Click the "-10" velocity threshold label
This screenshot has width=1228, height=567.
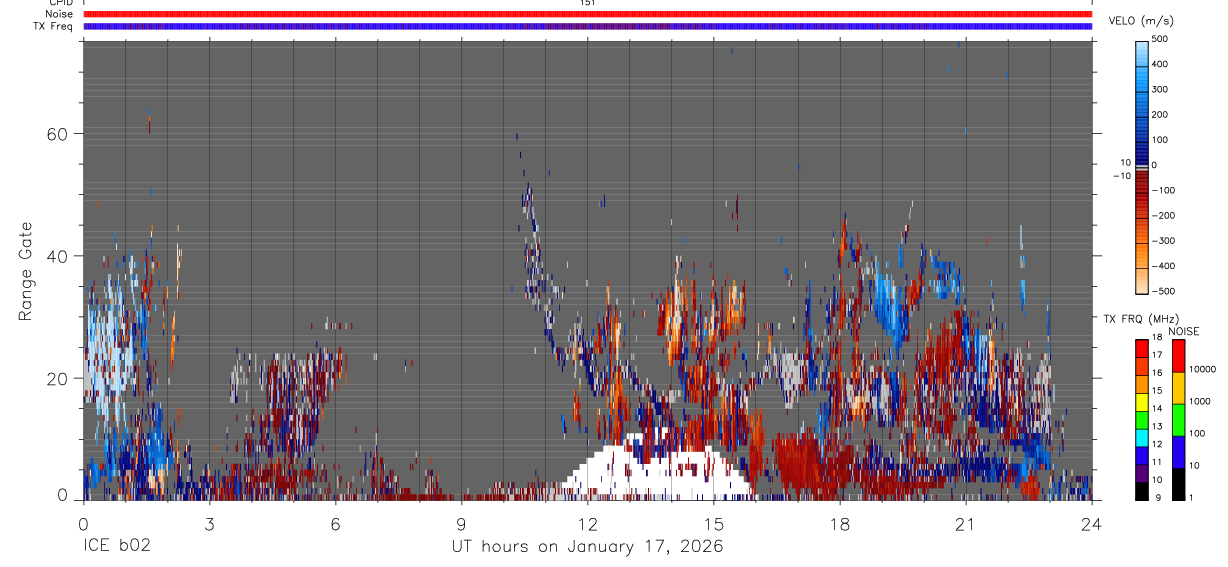pyautogui.click(x=1120, y=175)
